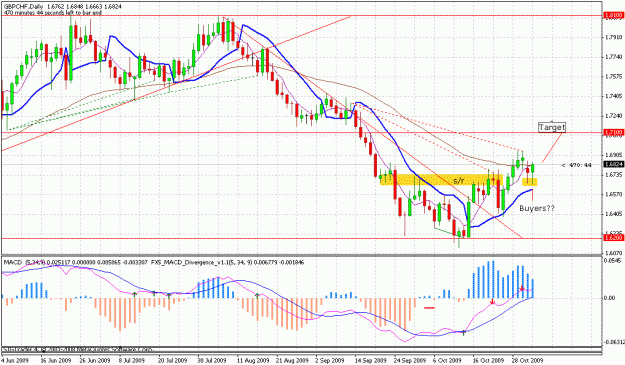The height and width of the screenshot is (365, 625).
Task: Click the 30 Jul 2009 date label
Action: [x=212, y=361]
